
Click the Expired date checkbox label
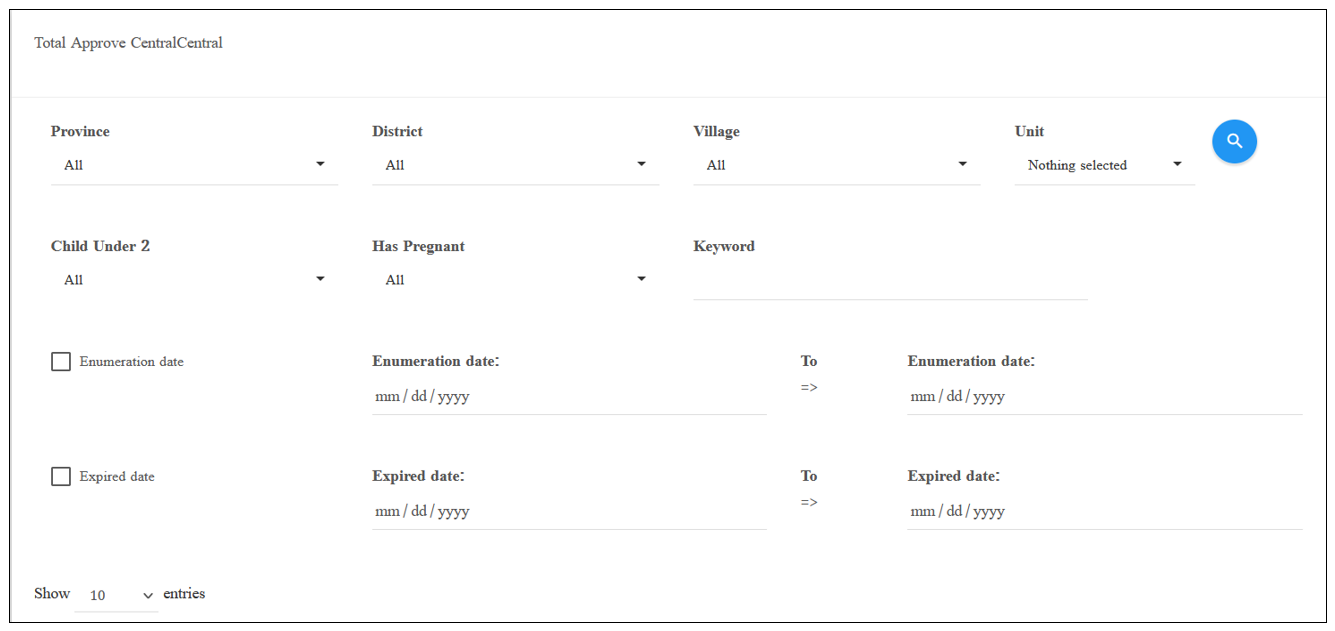117,477
